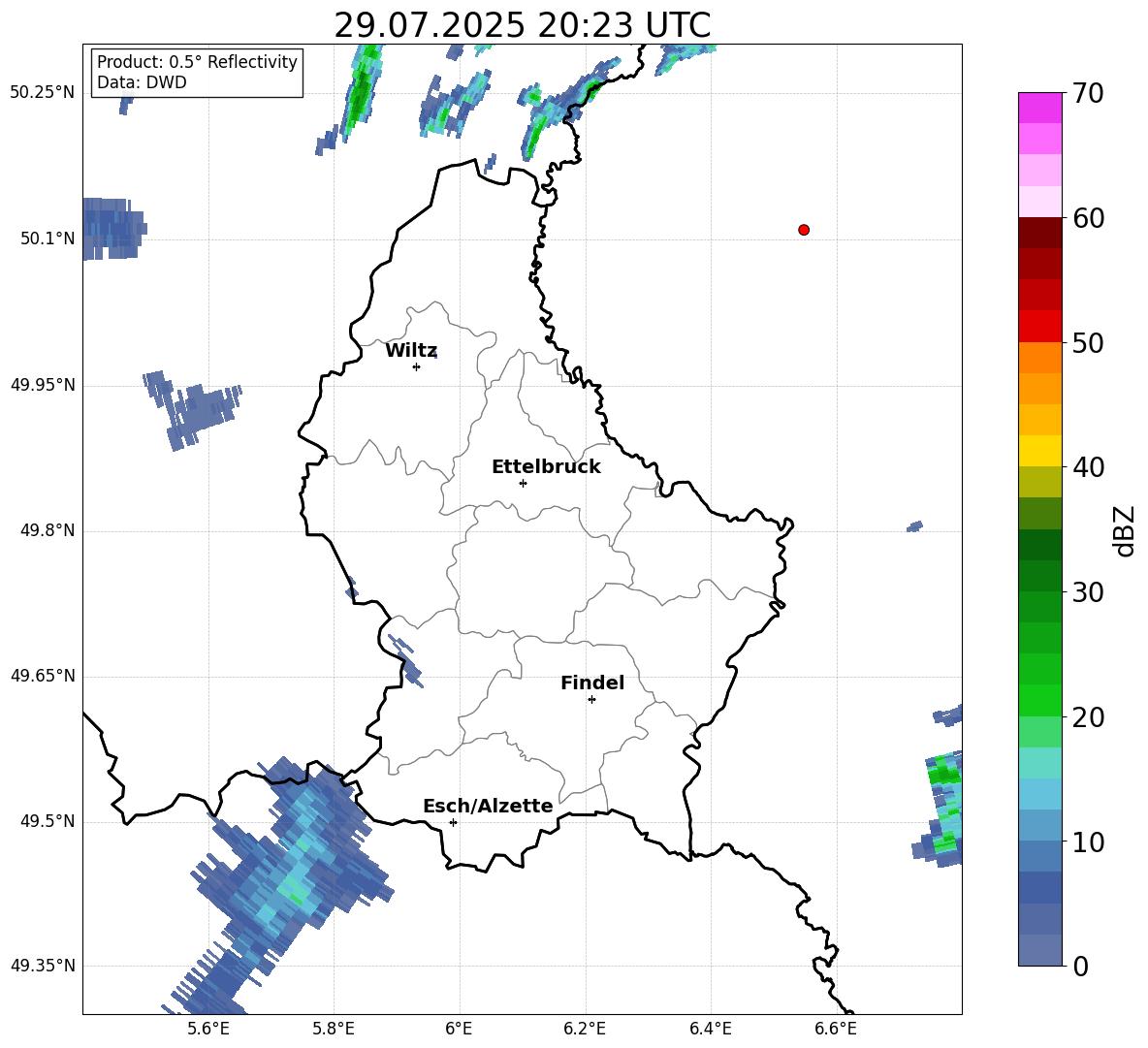Viewport: 1148px width, 1048px height.
Task: Pick the magenta segment near 70 dBZ
Action: 1039,108
